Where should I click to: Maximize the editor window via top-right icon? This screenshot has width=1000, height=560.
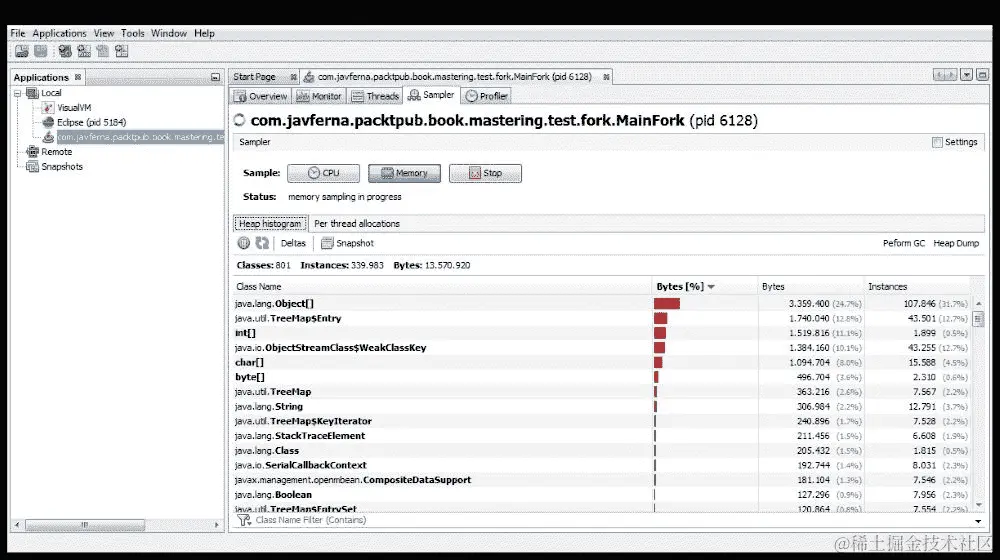[982, 75]
